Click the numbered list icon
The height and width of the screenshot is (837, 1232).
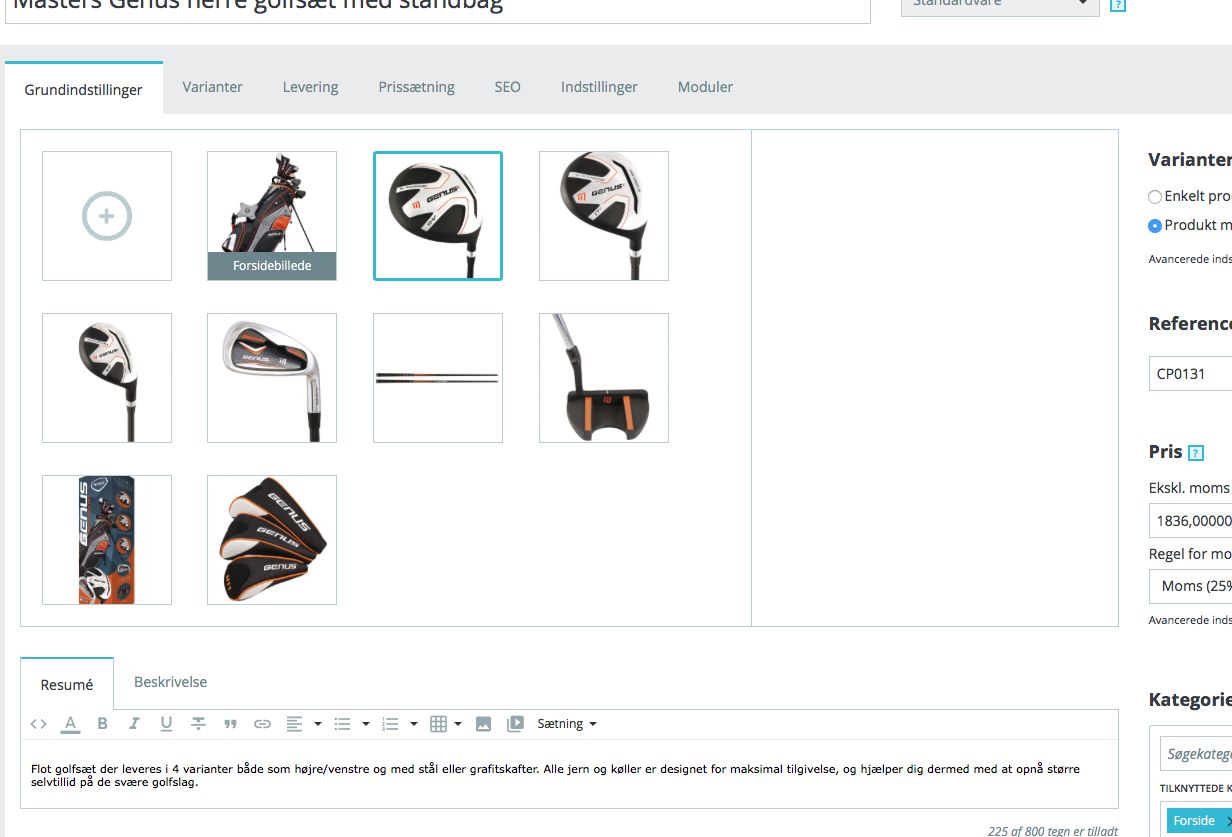point(390,724)
